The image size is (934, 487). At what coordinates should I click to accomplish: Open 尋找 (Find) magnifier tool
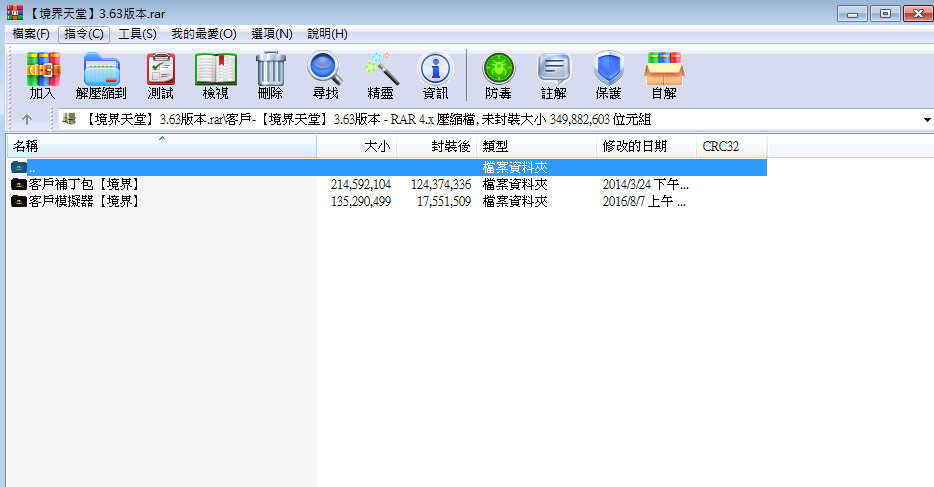(x=325, y=75)
